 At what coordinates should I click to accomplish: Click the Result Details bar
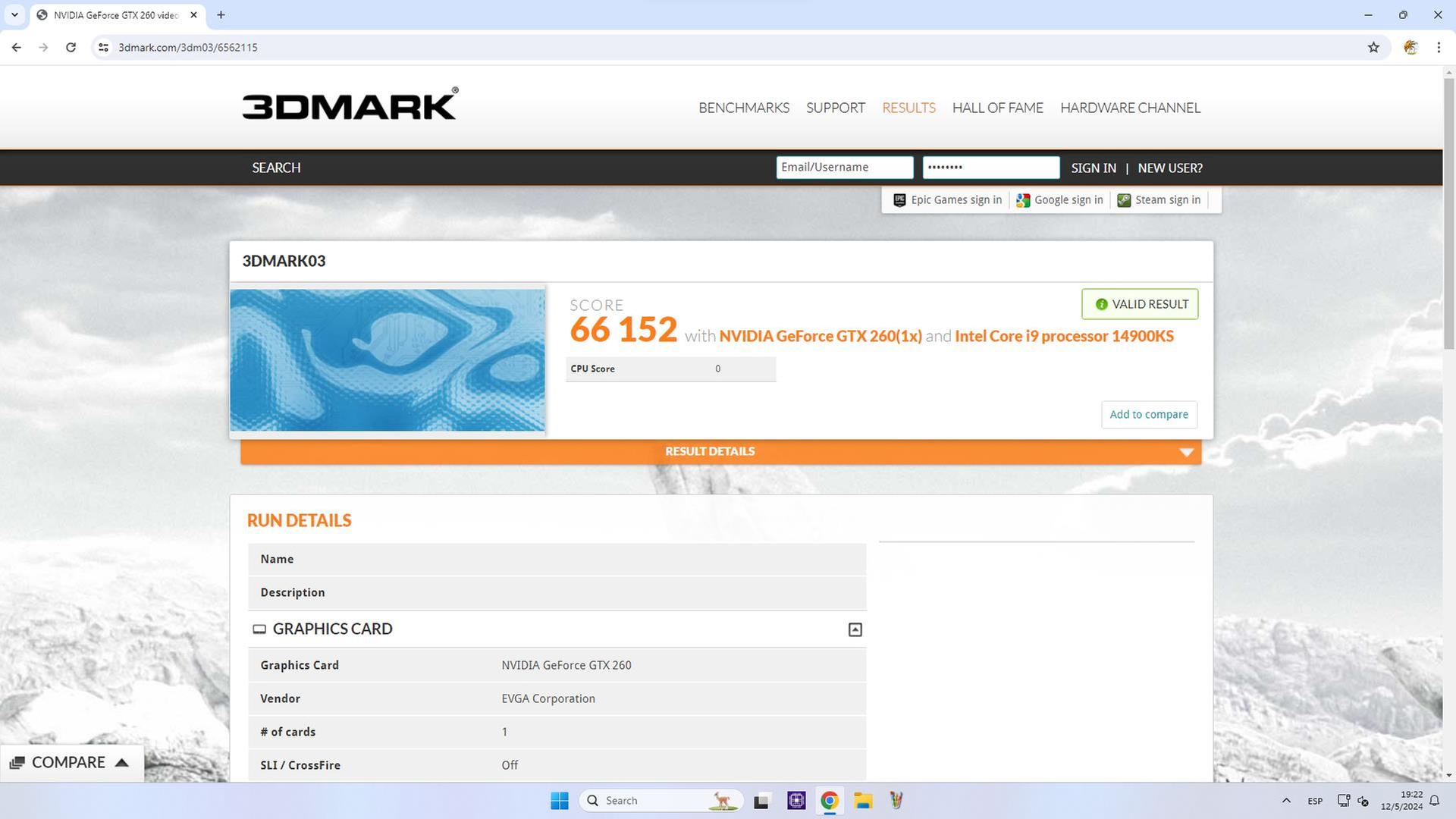click(x=720, y=451)
